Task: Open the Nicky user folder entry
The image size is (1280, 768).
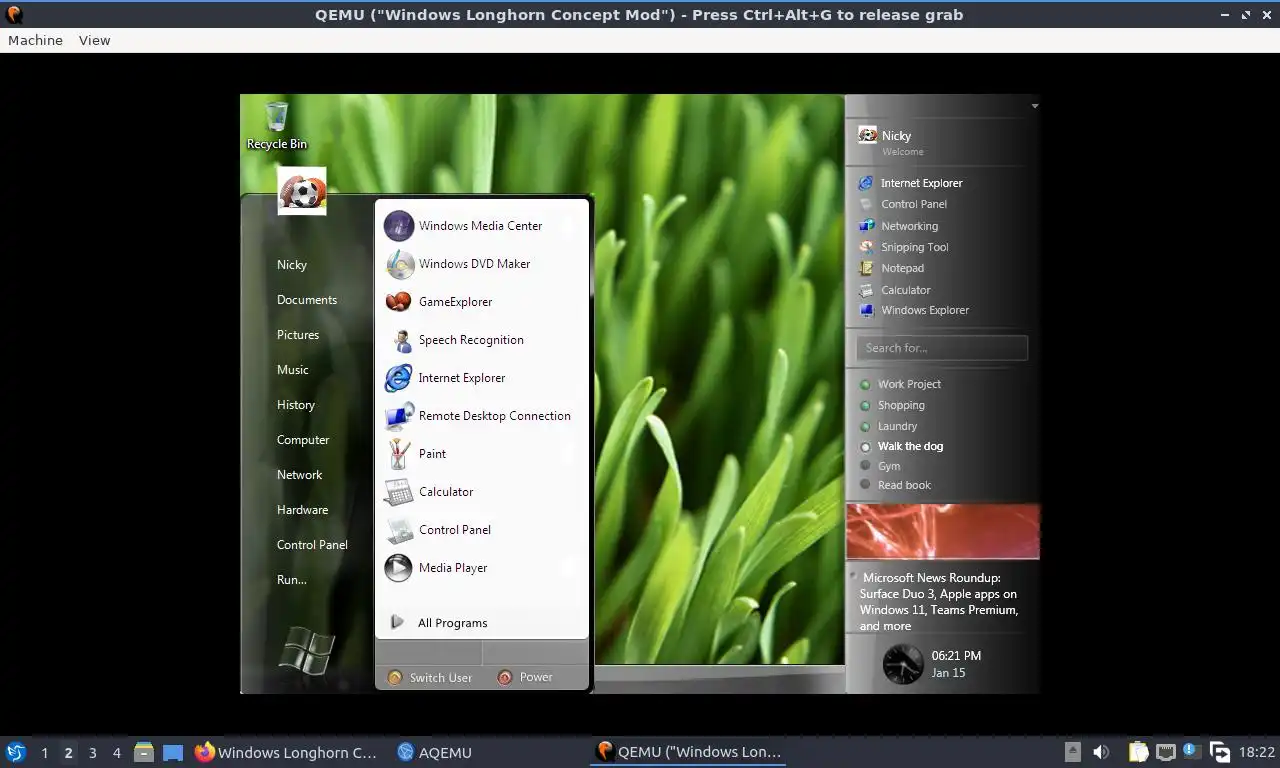Action: pos(292,265)
